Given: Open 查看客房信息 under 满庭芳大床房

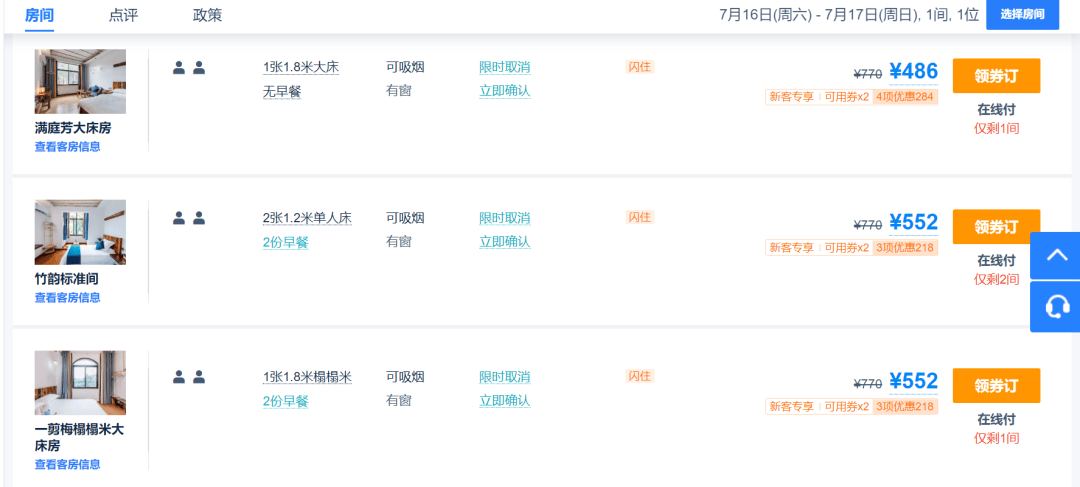Looking at the screenshot, I should pos(67,147).
